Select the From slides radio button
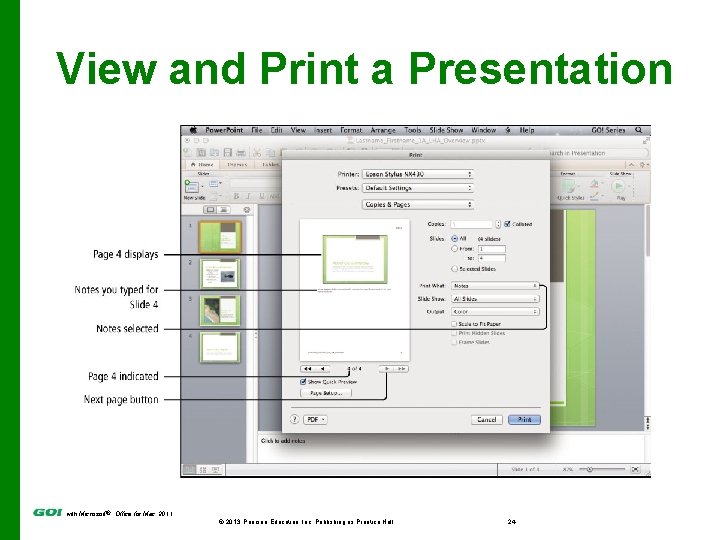 click(x=455, y=248)
